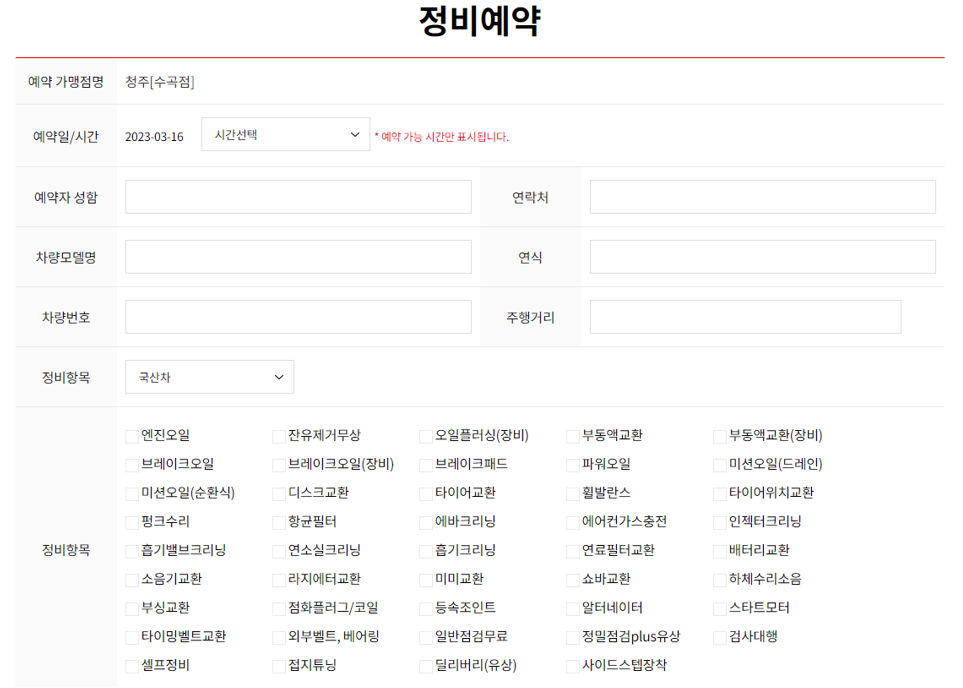Toggle the 흡기크리닝 checkbox

[426, 552]
